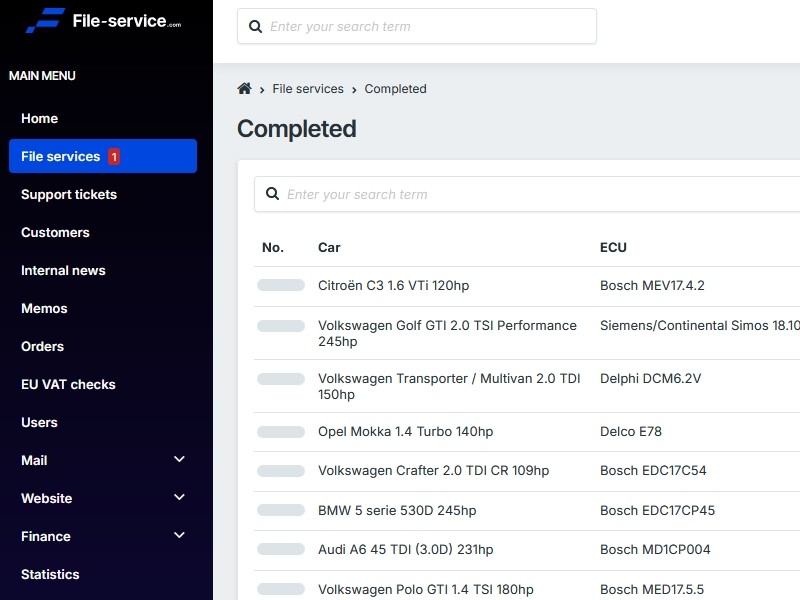This screenshot has width=800, height=600.
Task: Open Orders menu item
Action: tap(42, 346)
